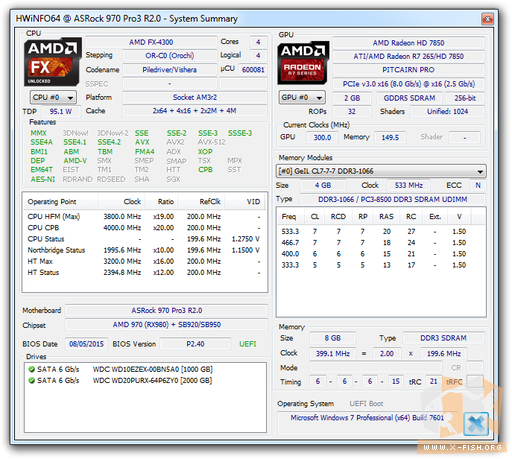
Task: Select the HT Status row
Action: coord(144,273)
